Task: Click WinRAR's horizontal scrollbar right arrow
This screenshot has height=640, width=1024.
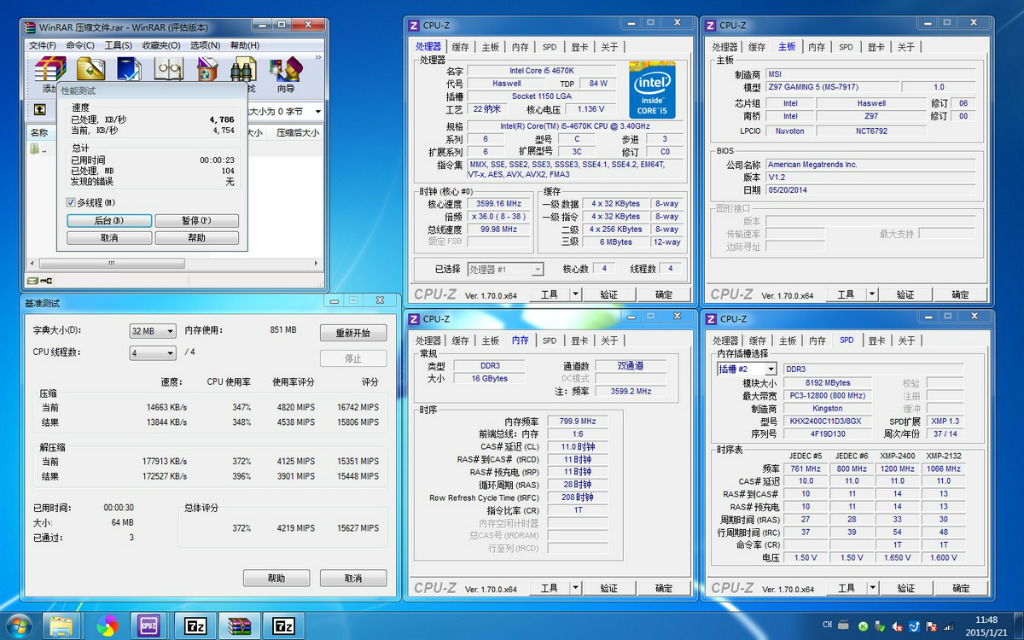Action: [317, 264]
